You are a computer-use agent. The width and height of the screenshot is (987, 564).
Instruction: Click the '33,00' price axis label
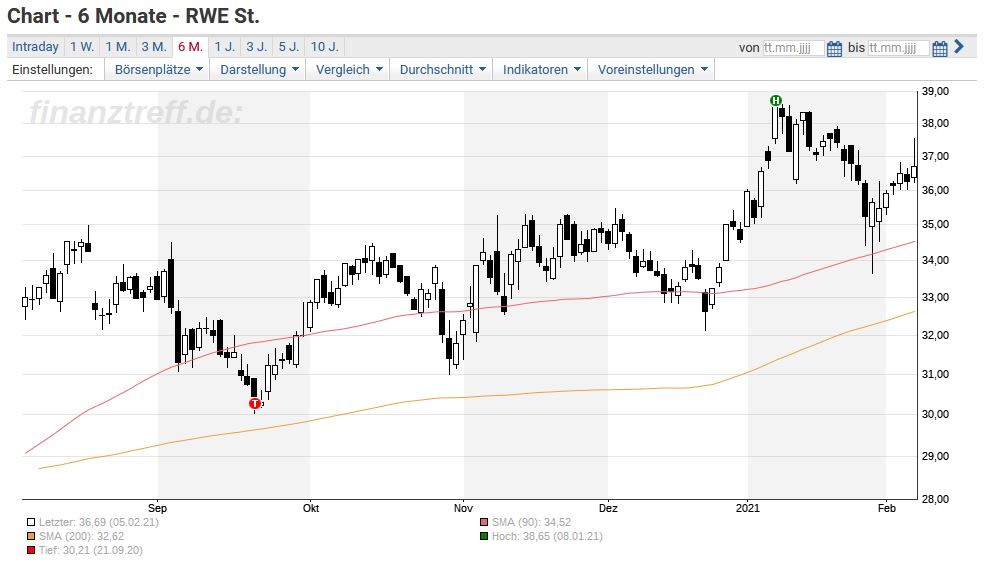point(935,298)
